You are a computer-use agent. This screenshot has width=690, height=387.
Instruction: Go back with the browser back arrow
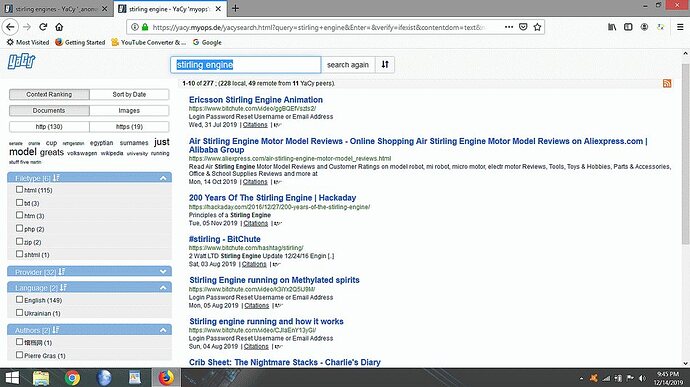pyautogui.click(x=10, y=27)
